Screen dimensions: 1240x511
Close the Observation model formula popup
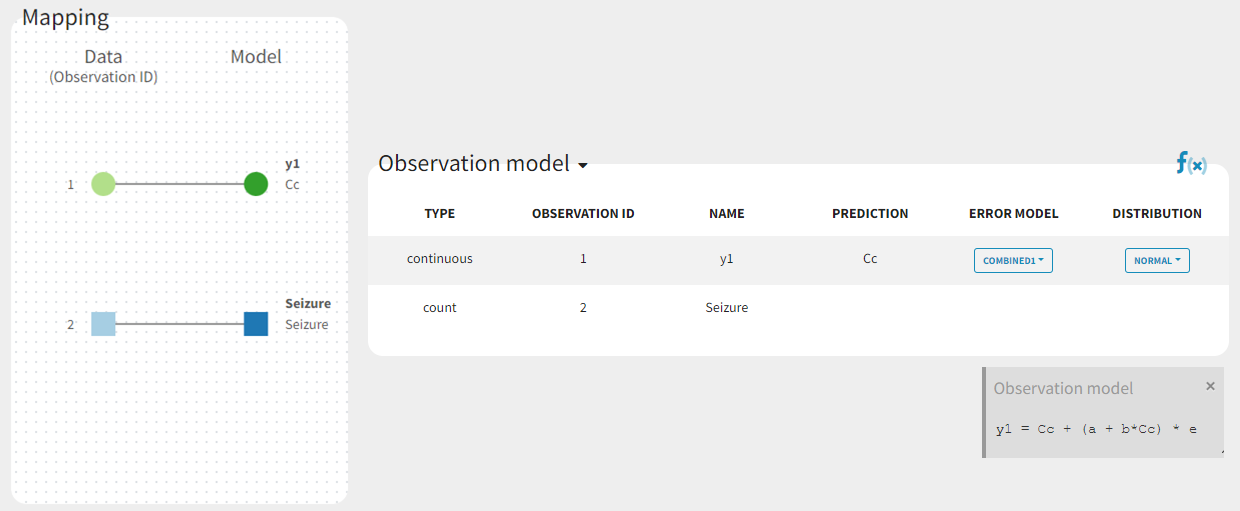[x=1210, y=386]
